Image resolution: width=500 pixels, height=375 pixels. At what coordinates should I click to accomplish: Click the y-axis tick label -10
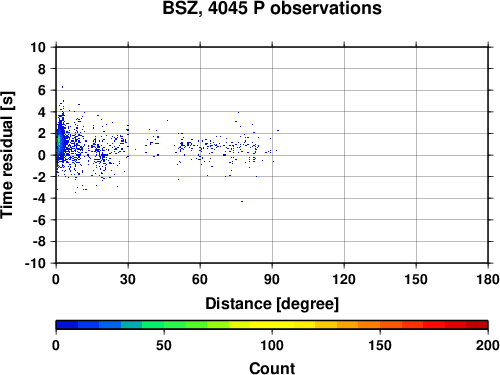35,263
